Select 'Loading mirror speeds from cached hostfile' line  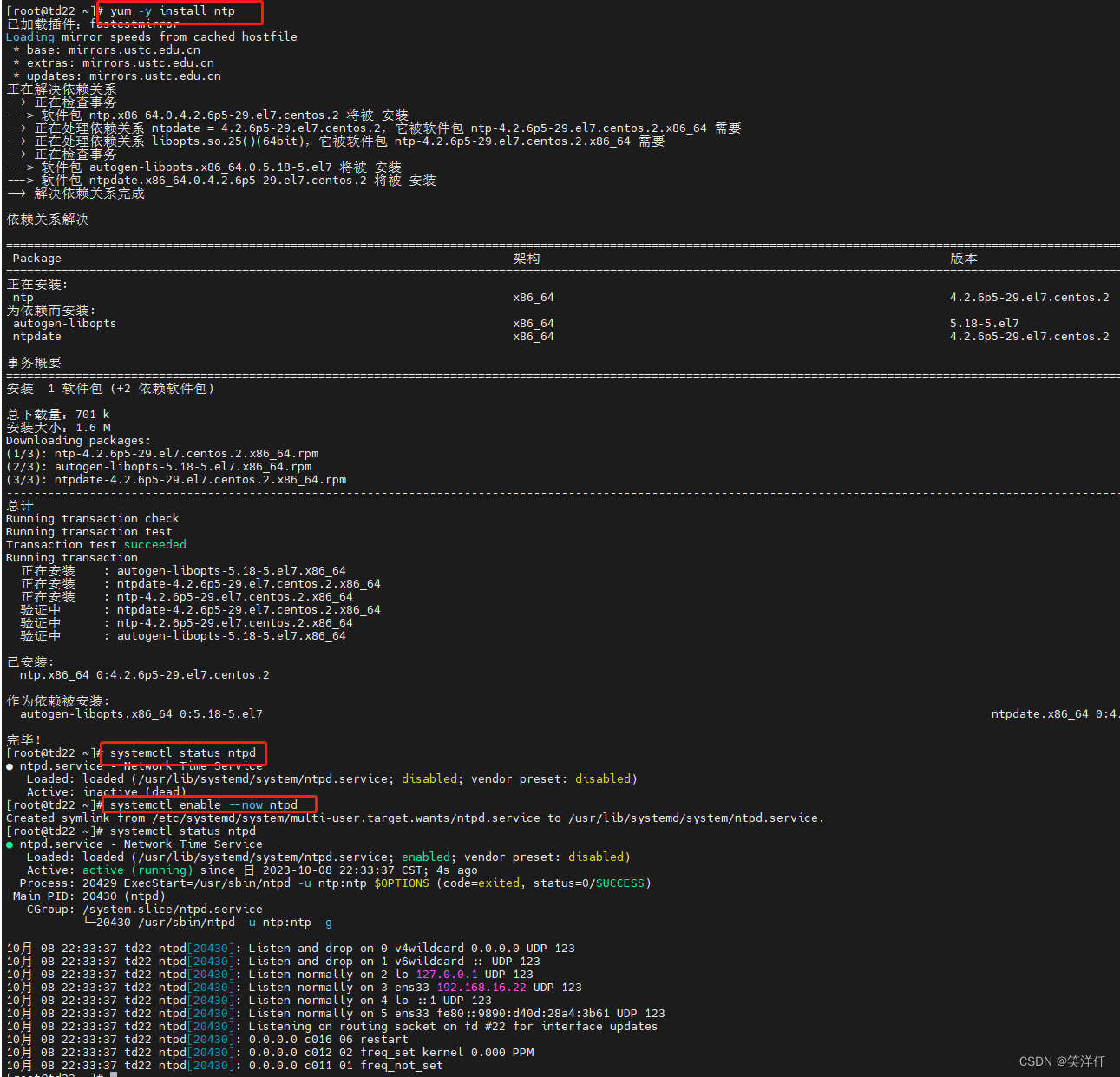point(151,37)
